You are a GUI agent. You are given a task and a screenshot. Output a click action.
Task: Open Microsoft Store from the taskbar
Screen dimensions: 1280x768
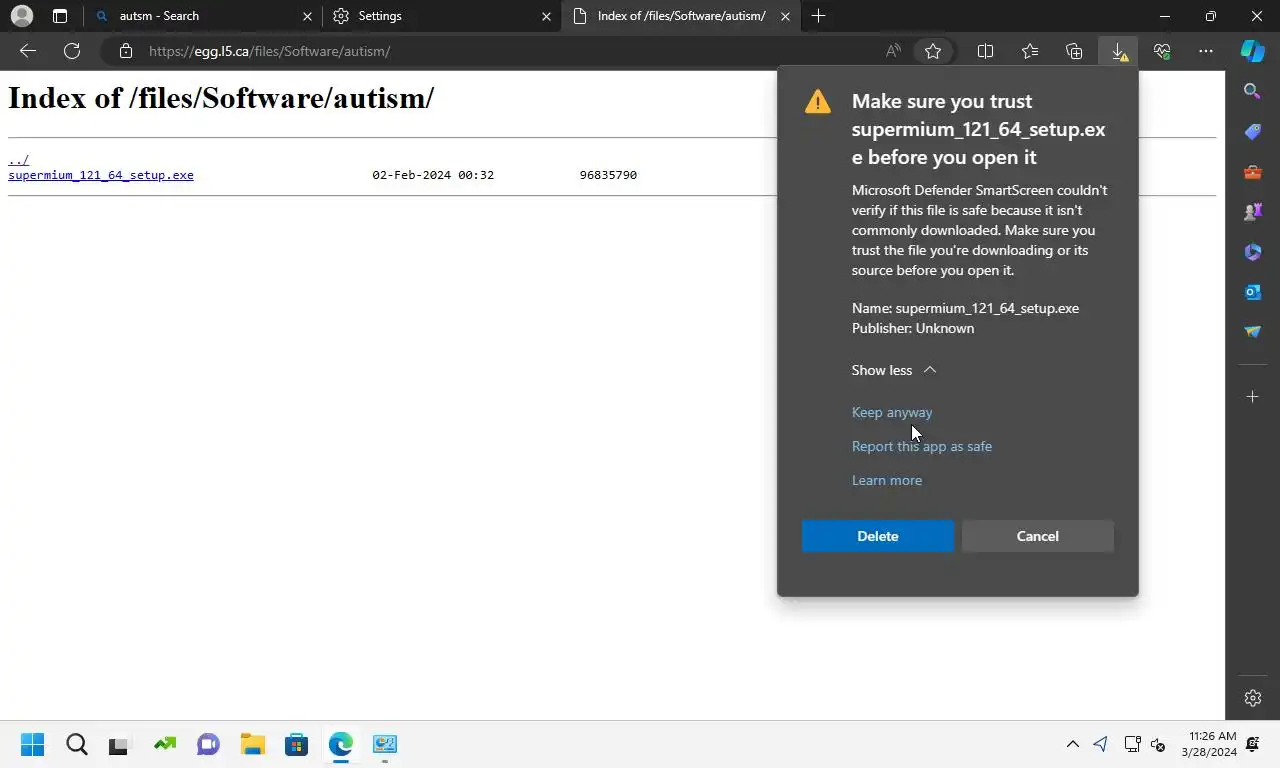296,744
